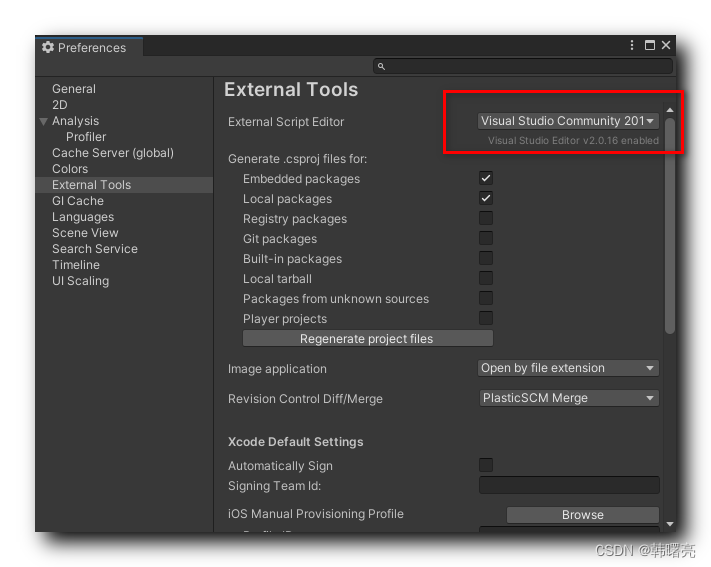The width and height of the screenshot is (711, 567).
Task: Enable Git packages checkbox
Action: tap(486, 238)
